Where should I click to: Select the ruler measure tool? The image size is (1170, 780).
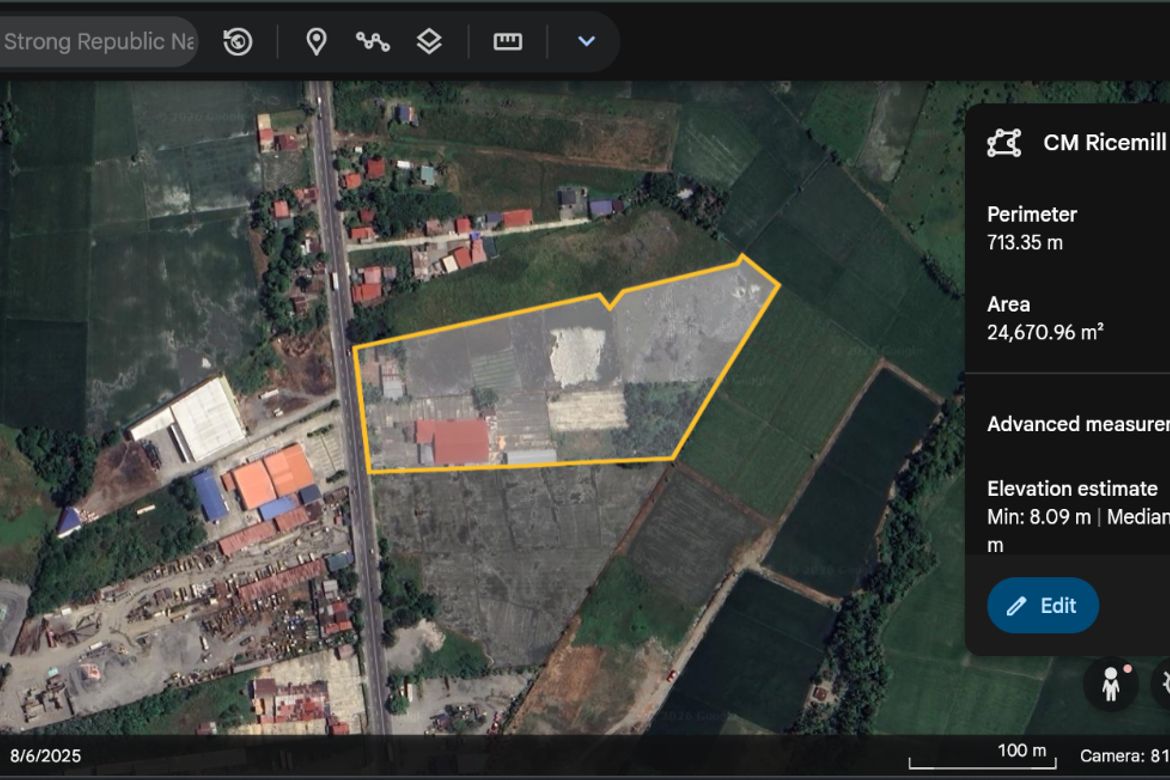tap(507, 42)
